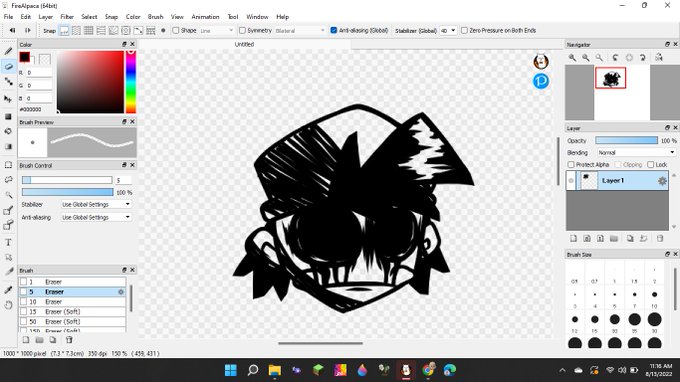
Task: Click the Redo arrow in the toolbar
Action: [x=27, y=30]
